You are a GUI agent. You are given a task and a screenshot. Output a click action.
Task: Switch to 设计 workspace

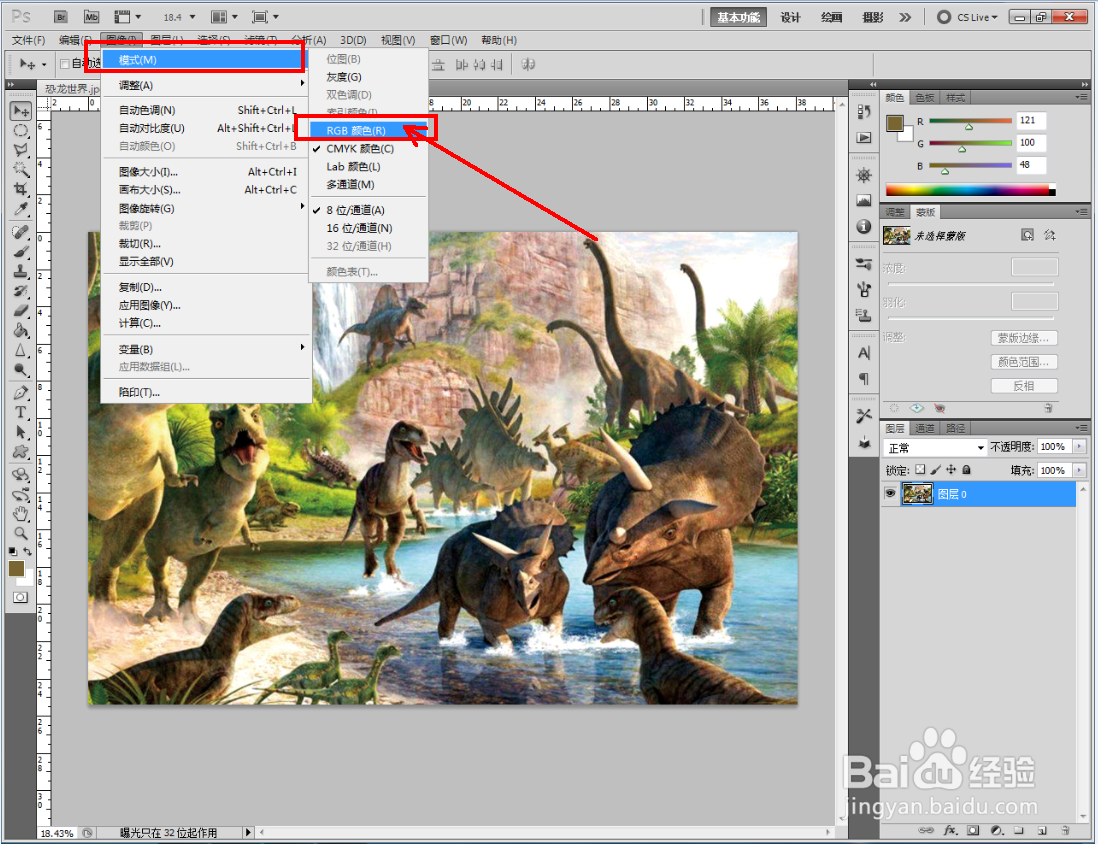[791, 18]
